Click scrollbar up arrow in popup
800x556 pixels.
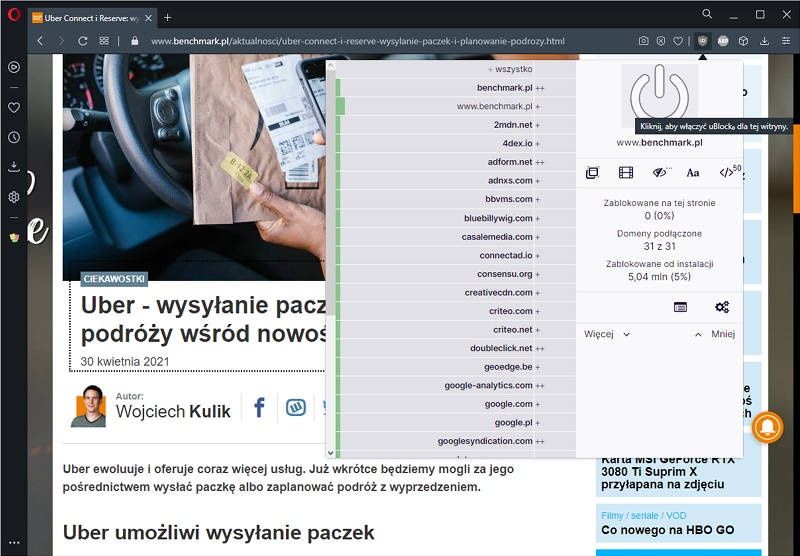[x=331, y=66]
